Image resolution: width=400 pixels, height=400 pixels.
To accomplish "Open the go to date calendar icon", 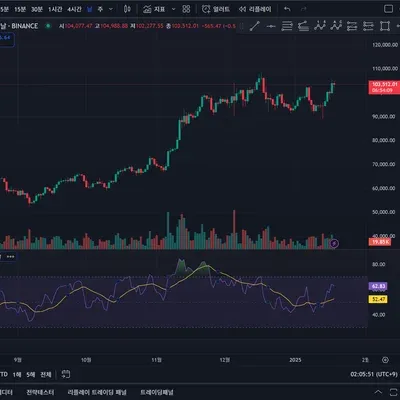I will 66,374.
